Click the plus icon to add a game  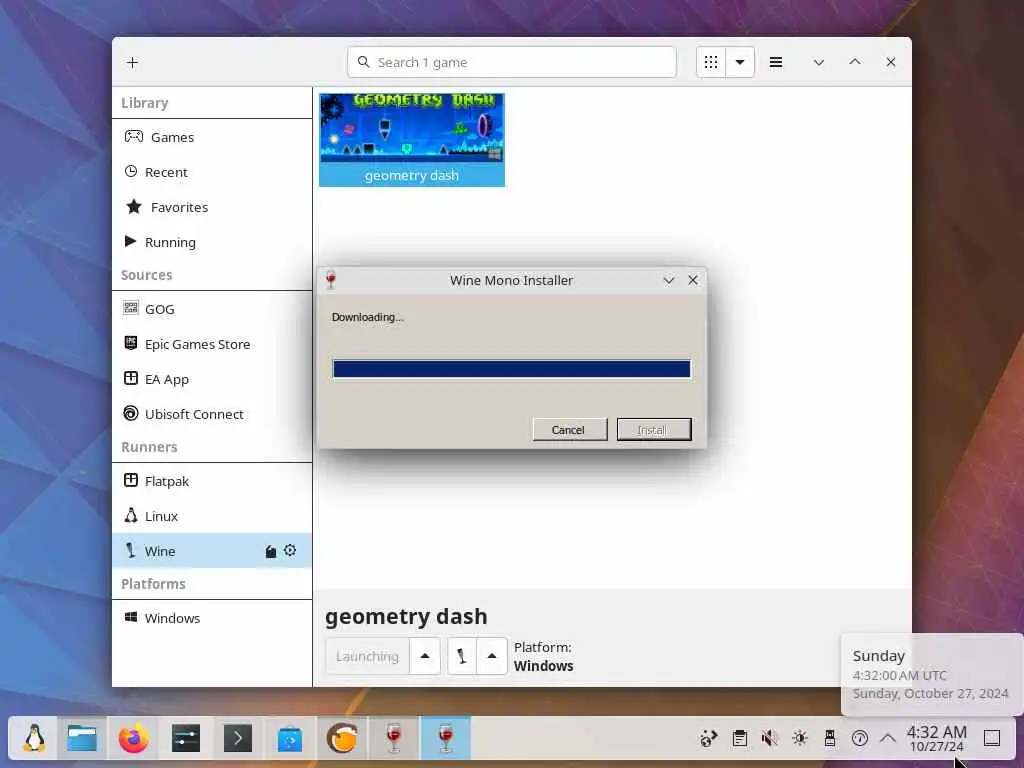click(x=133, y=62)
